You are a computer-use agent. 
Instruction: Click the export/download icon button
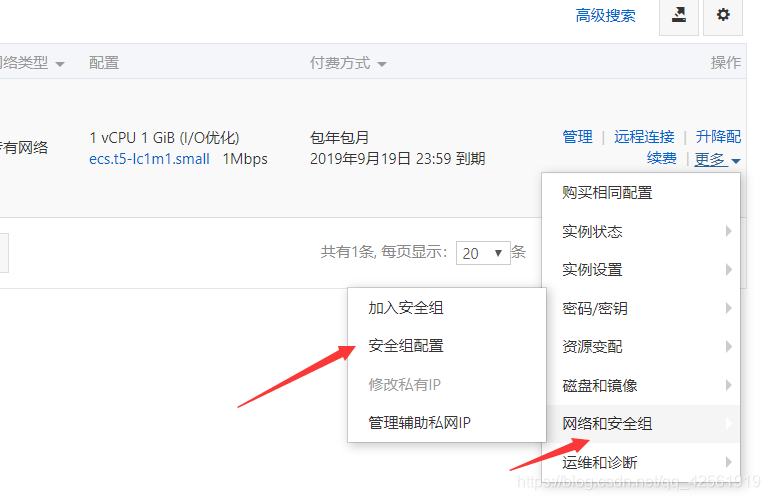coord(679,15)
